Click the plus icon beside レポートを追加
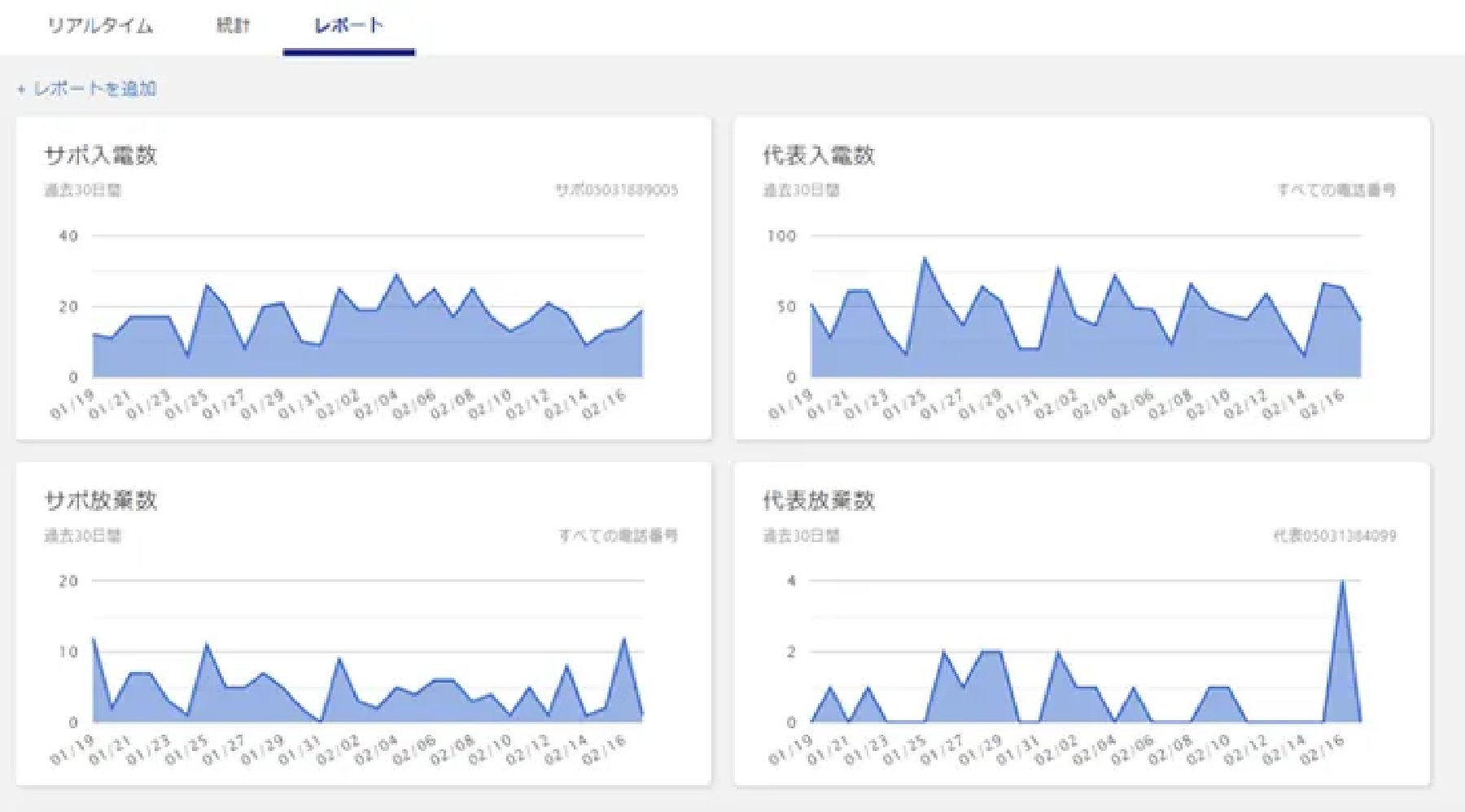The height and width of the screenshot is (812, 1465). pyautogui.click(x=21, y=89)
